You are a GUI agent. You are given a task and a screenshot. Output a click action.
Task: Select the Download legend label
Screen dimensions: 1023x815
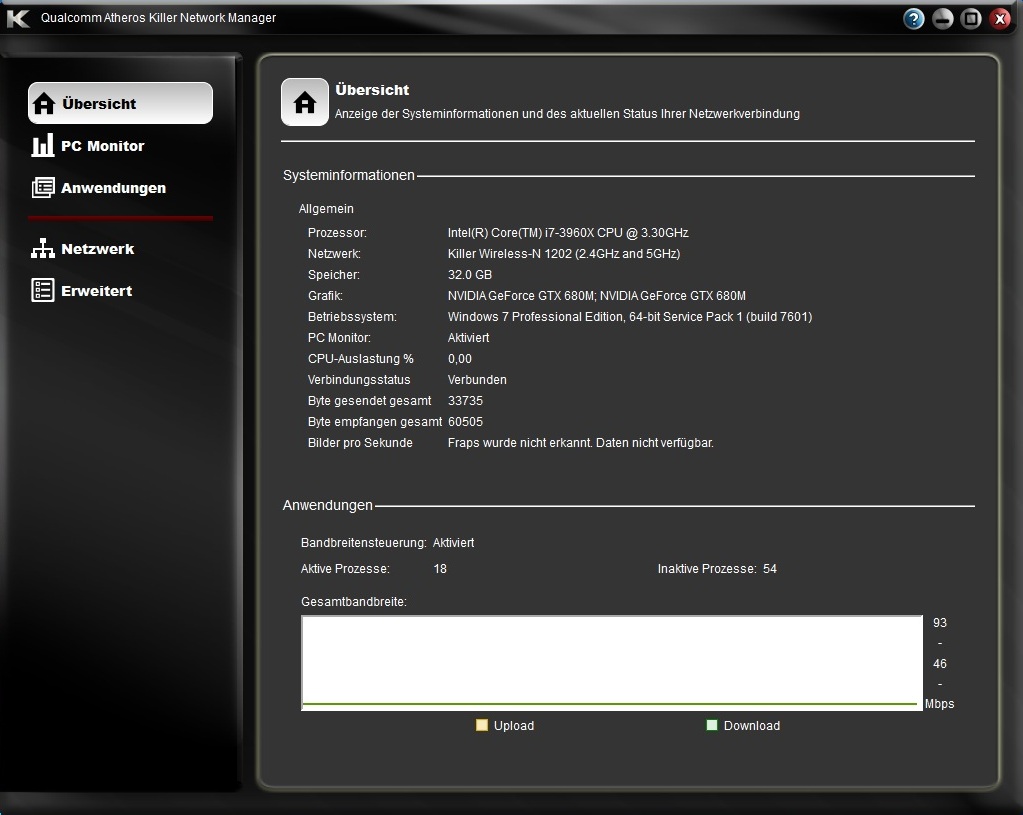click(752, 726)
